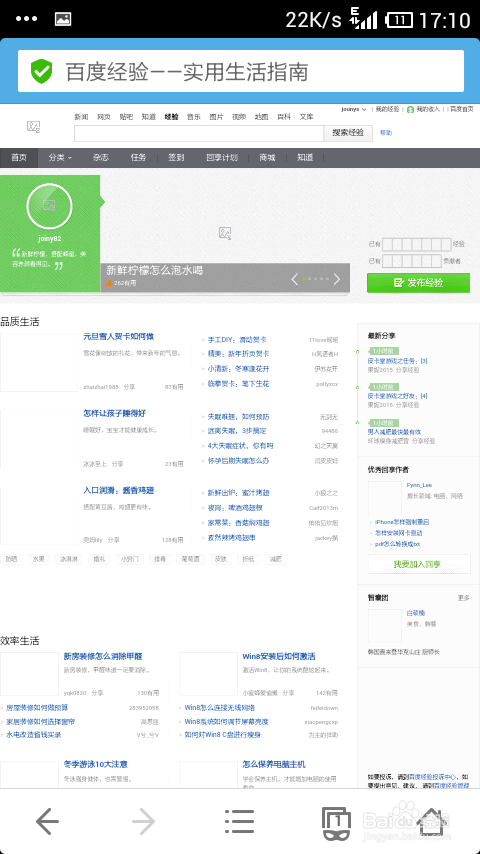
Task: Open 失眠麻烦，如何预防 link
Action: (239, 417)
